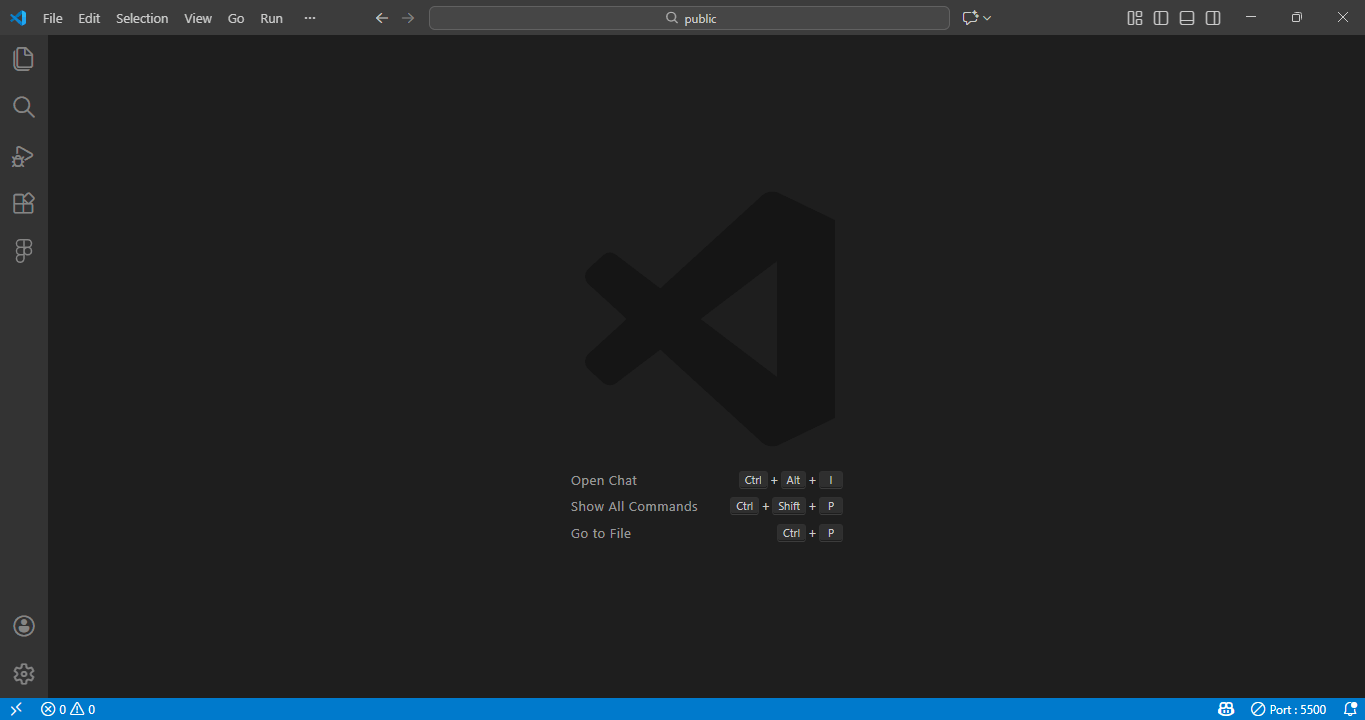Open the Customize Layout dropdown chevron
This screenshot has height=720, width=1365.
(x=987, y=17)
